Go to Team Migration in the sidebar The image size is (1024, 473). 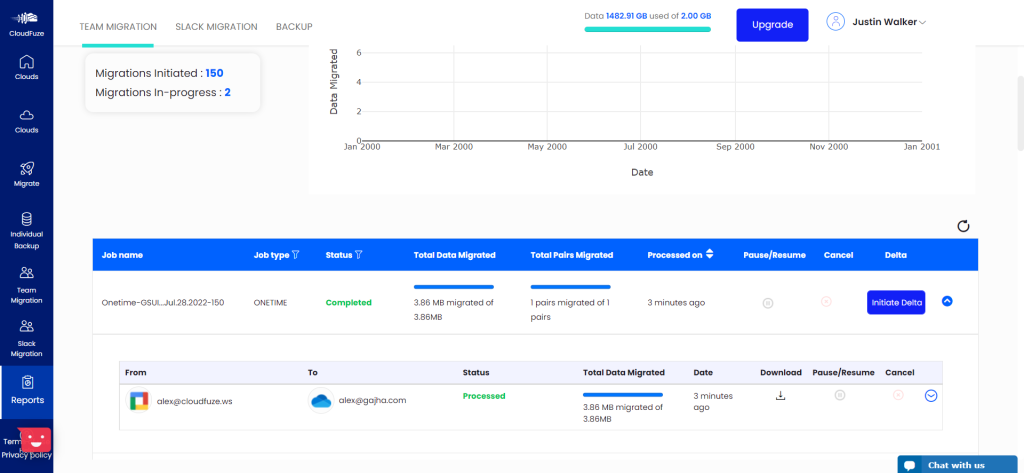pyautogui.click(x=27, y=284)
